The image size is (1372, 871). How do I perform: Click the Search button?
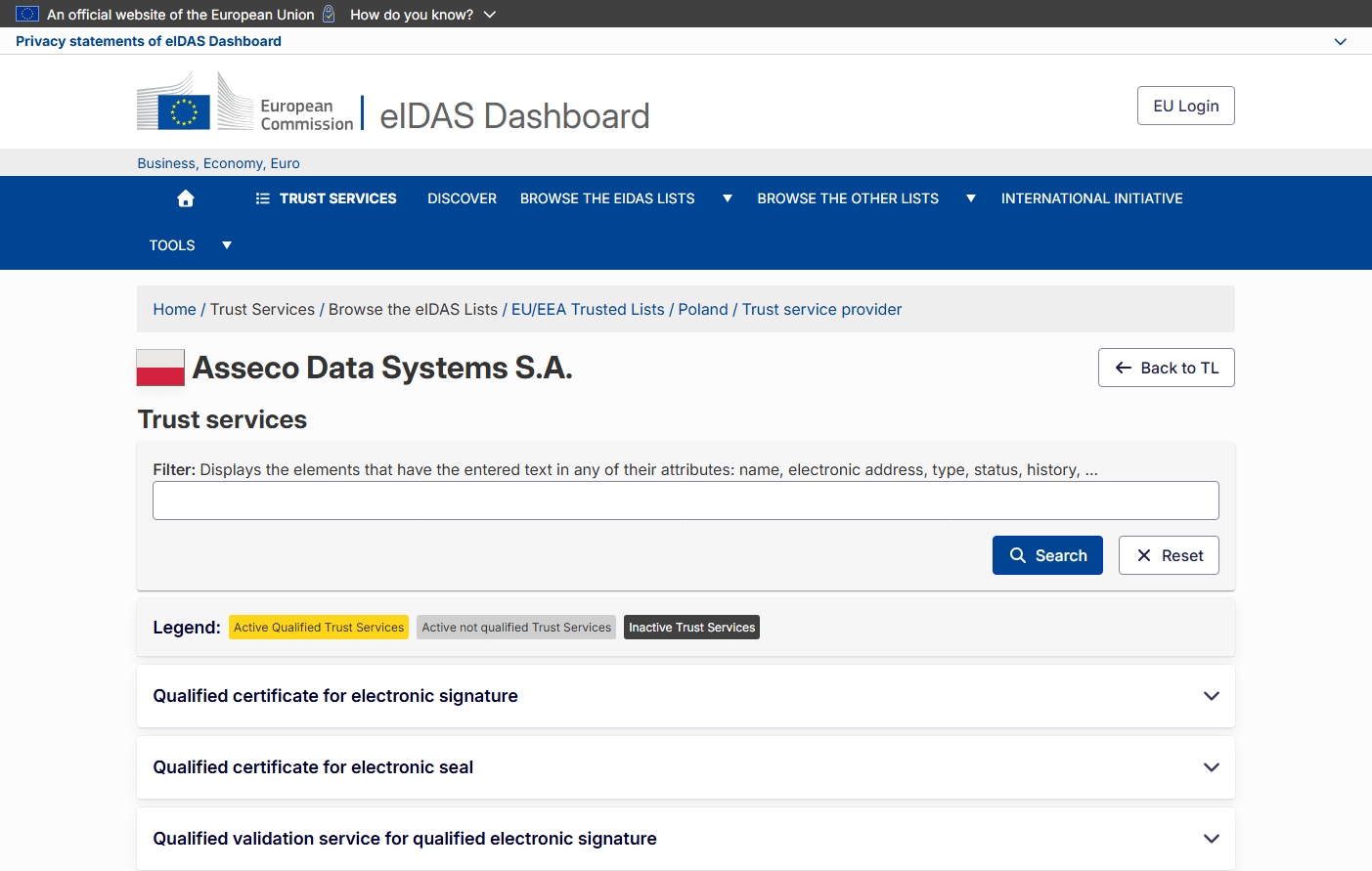point(1047,555)
